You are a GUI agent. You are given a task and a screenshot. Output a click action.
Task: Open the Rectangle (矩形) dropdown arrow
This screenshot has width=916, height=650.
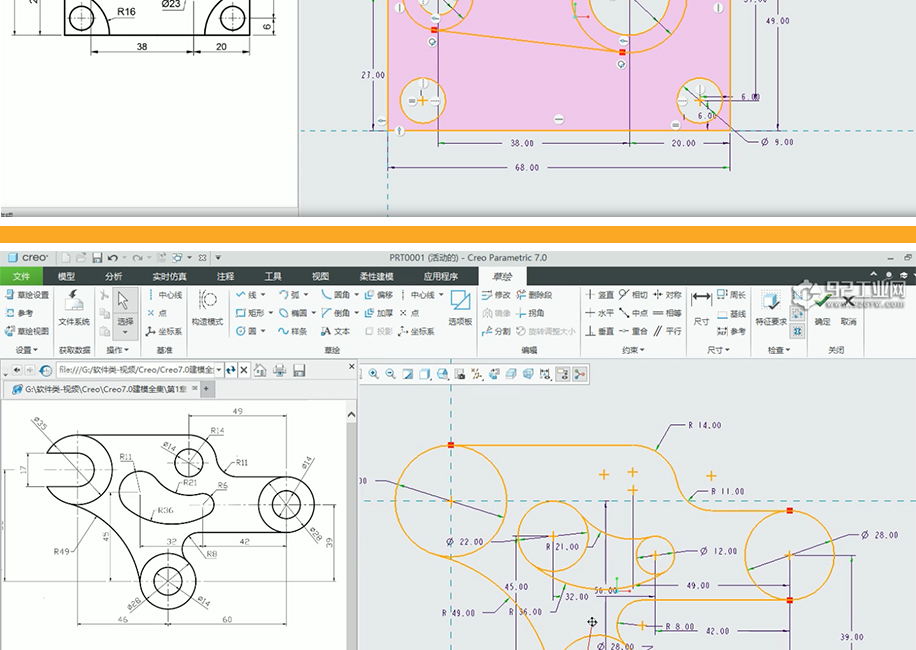pyautogui.click(x=270, y=313)
